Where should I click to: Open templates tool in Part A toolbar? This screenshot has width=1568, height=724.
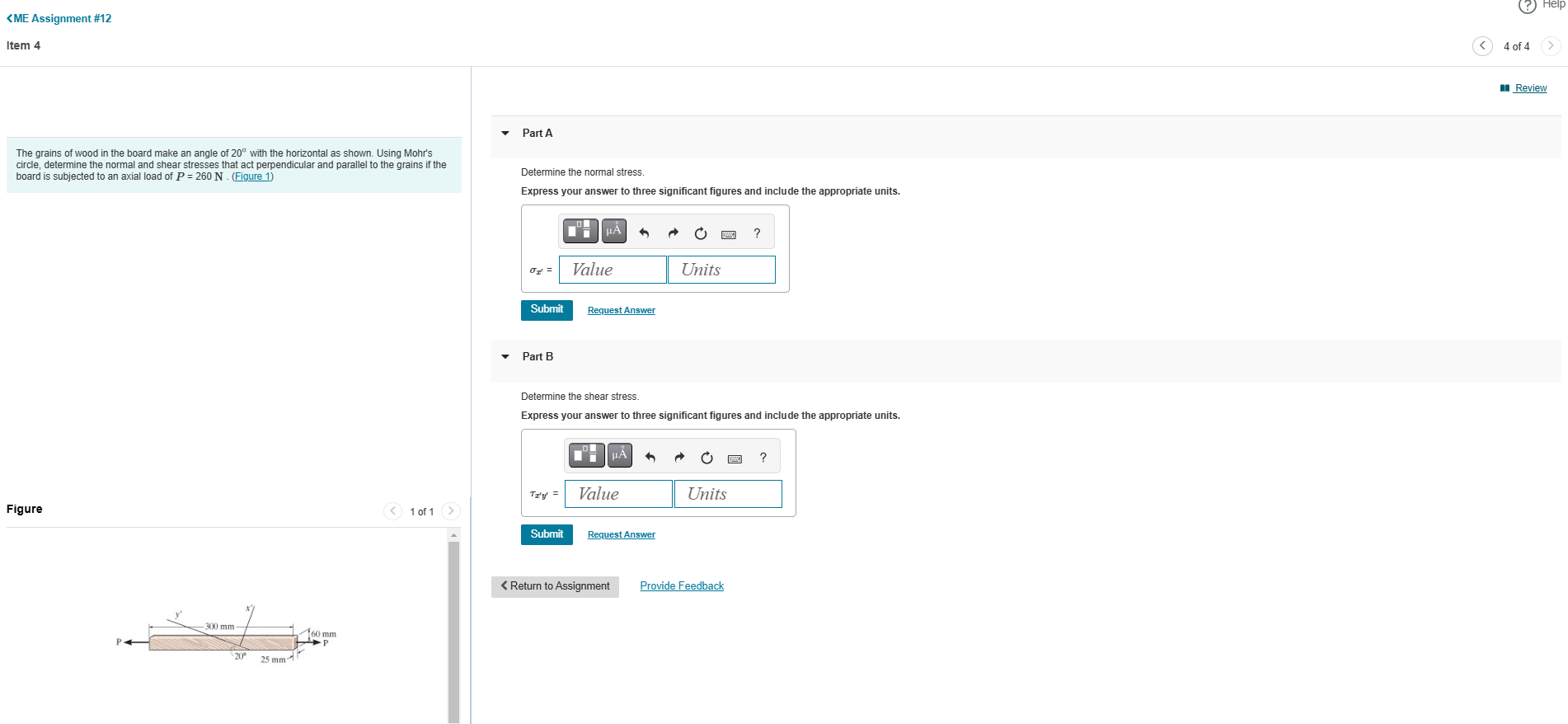(x=580, y=231)
